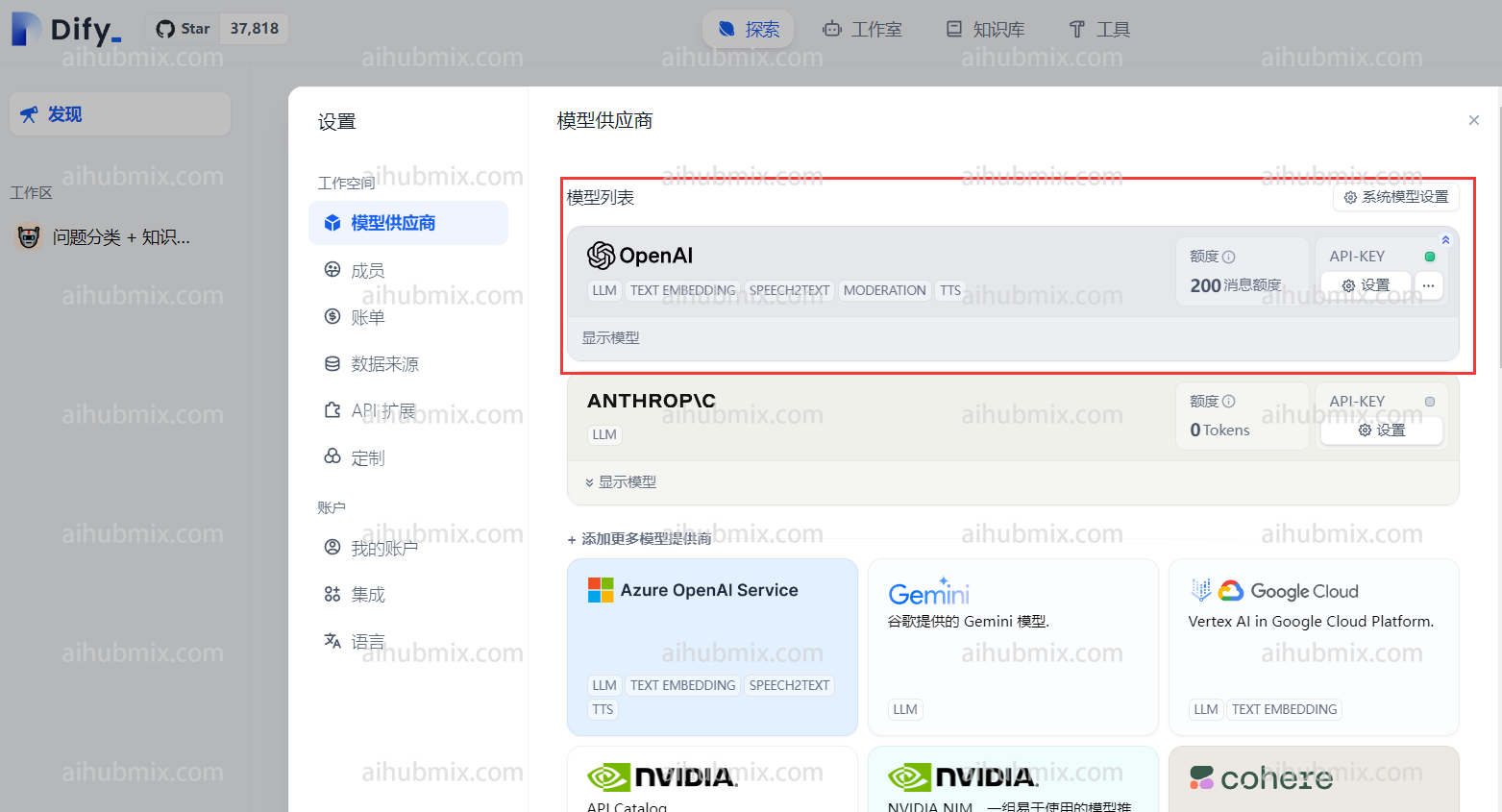This screenshot has height=812, width=1502.
Task: Click the Dify logo
Action: click(66, 29)
